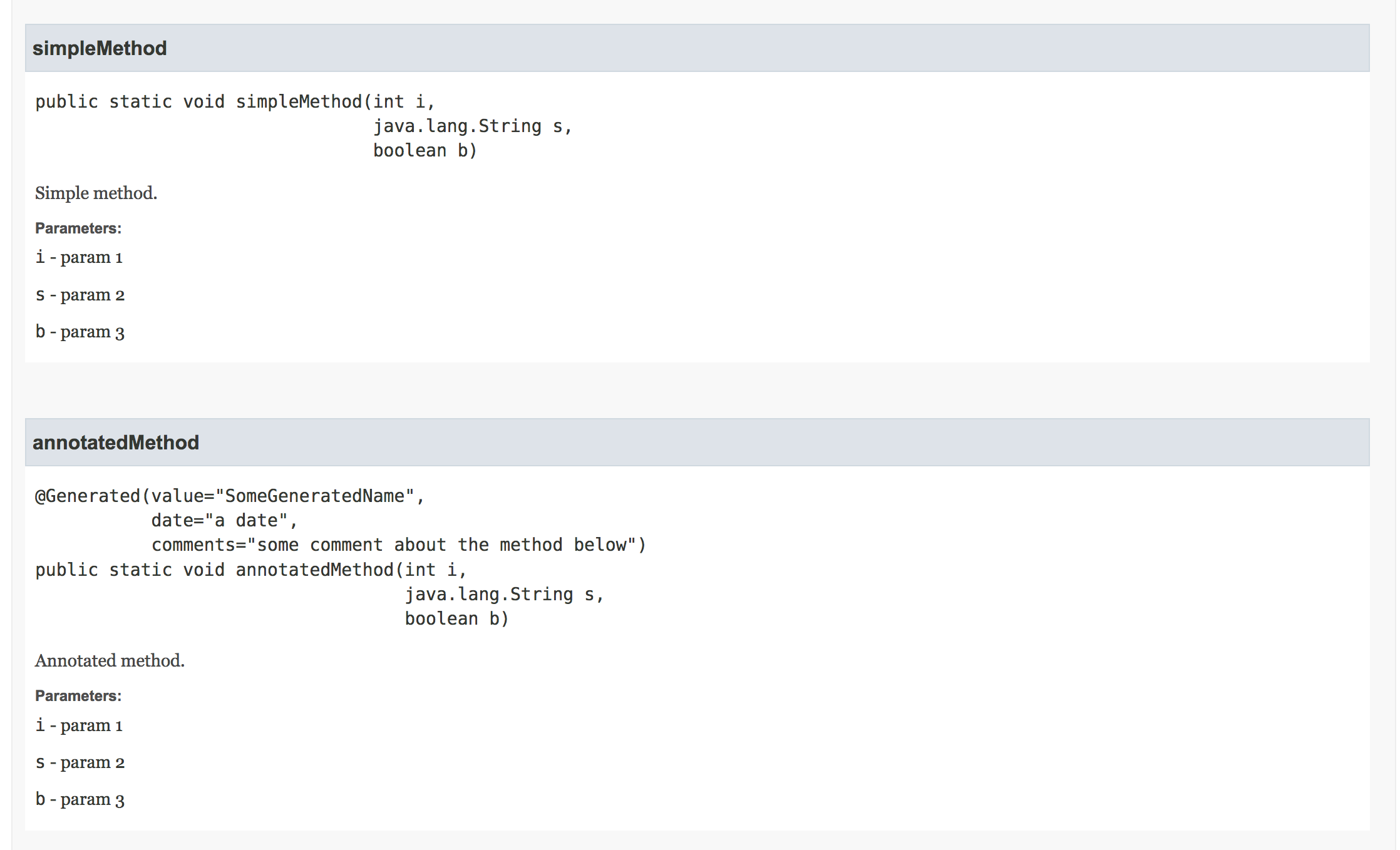Click 'boolean b)' in annotatedMethod signature
The width and height of the screenshot is (1400, 850).
tap(456, 618)
